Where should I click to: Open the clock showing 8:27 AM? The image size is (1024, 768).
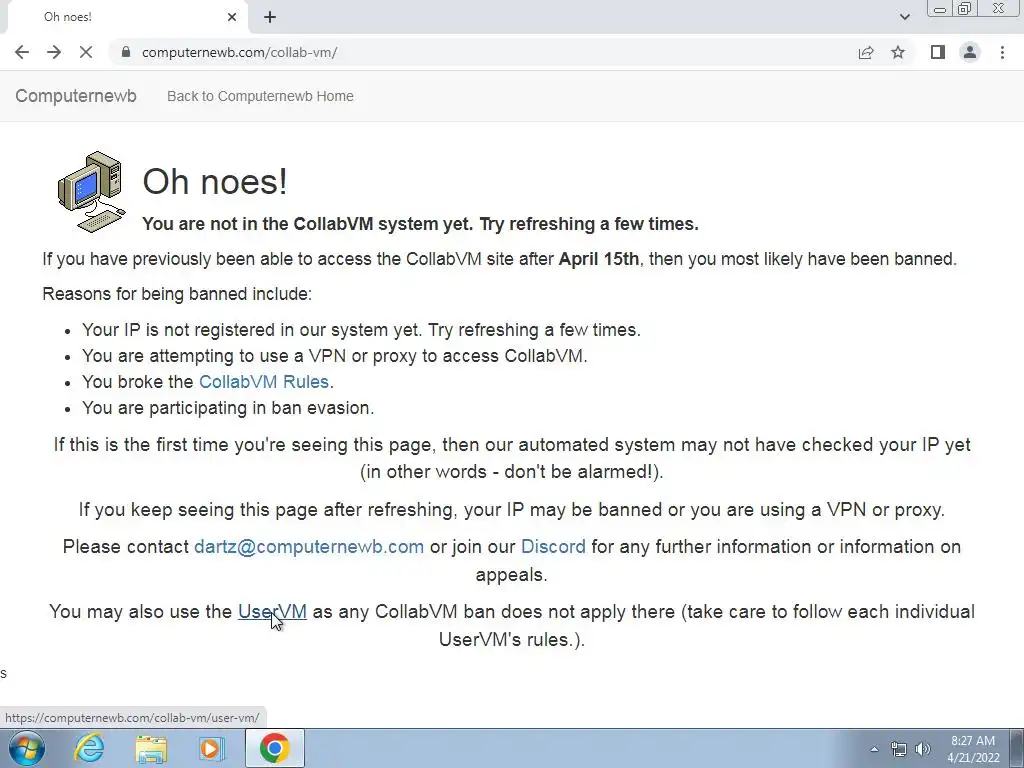(x=973, y=749)
